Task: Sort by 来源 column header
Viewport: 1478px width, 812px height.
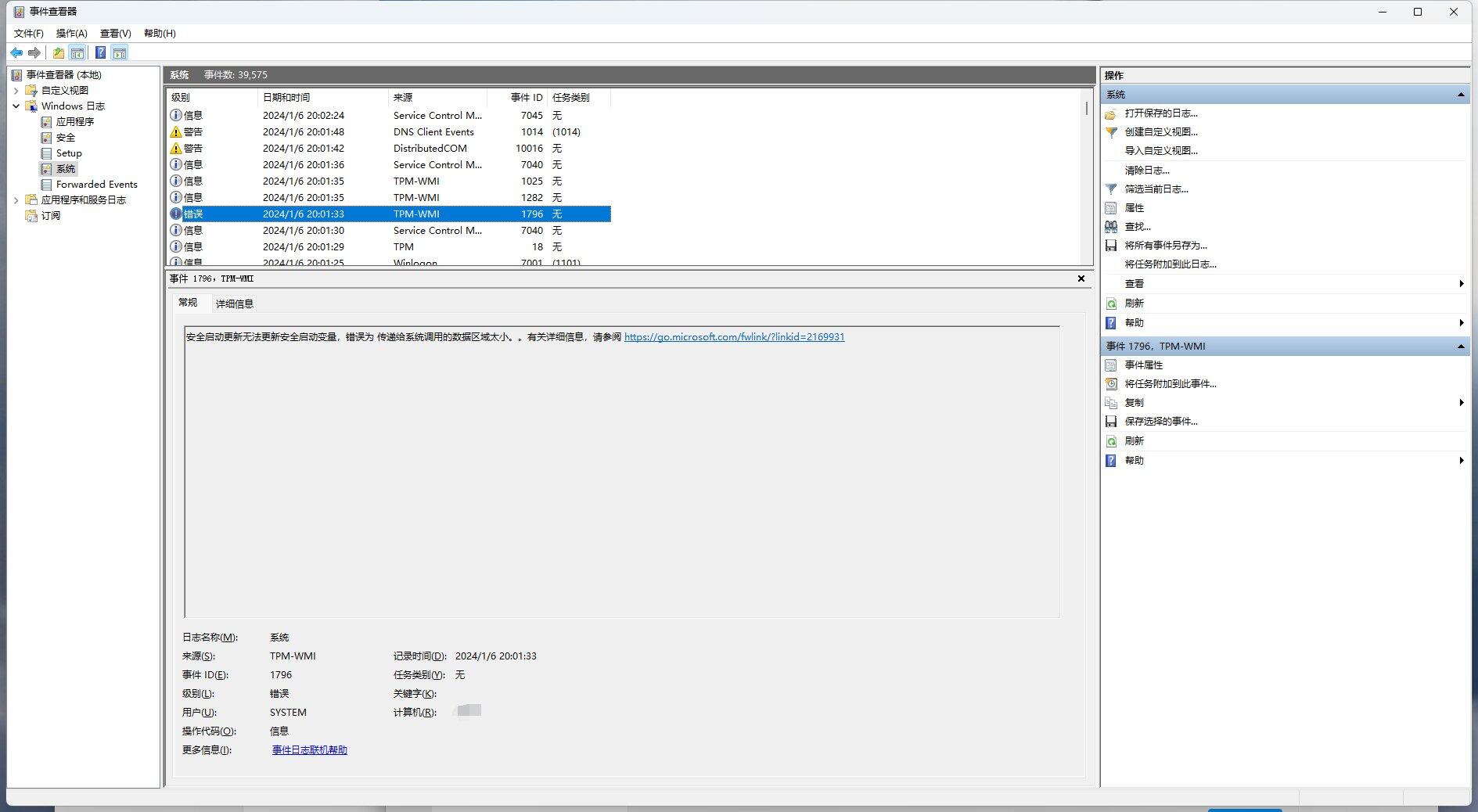Action: (437, 97)
